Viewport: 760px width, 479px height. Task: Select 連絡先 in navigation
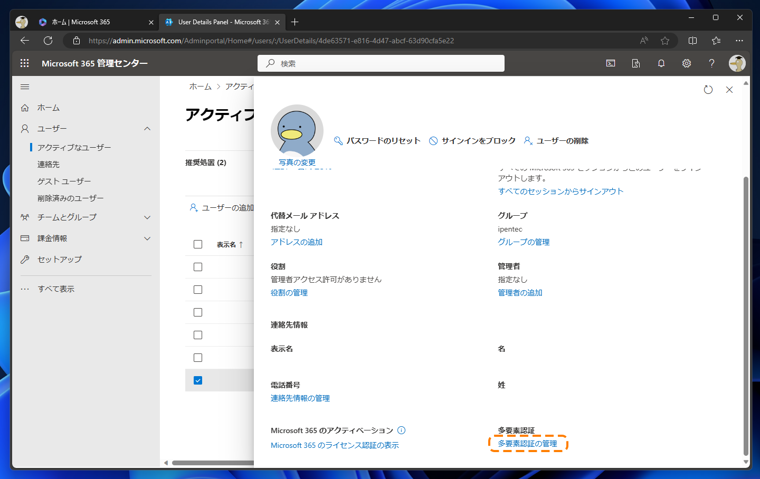click(48, 164)
